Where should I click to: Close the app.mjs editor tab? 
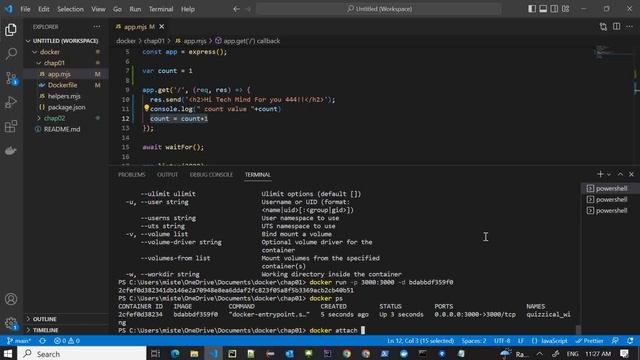[162, 27]
